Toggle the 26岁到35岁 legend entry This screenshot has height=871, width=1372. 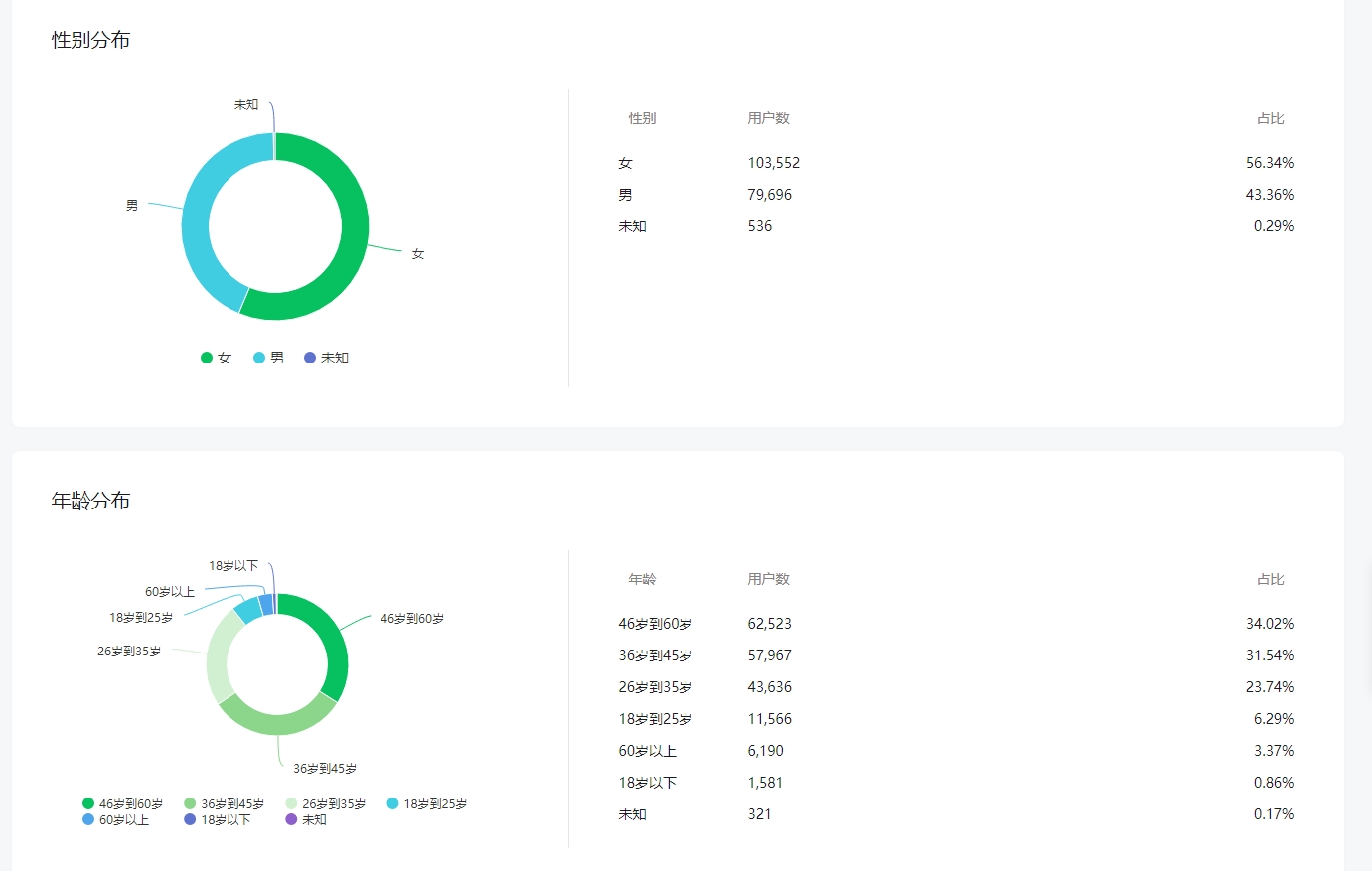tap(325, 803)
